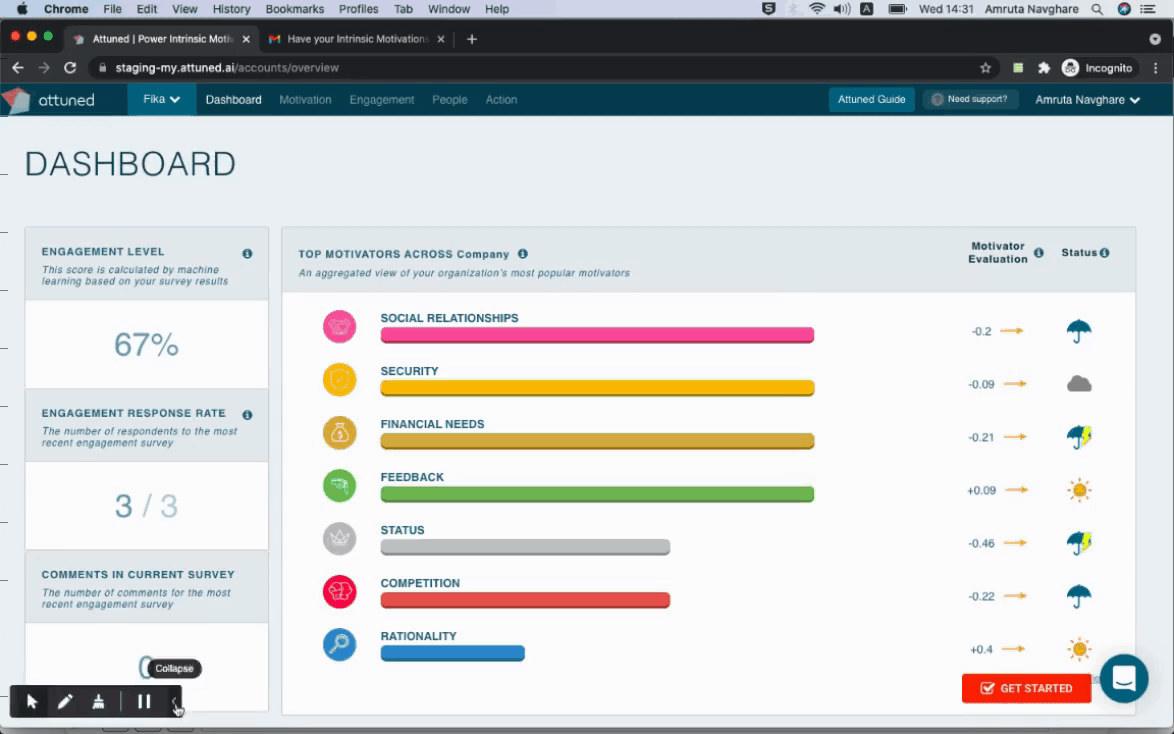Click the Attuned Guide button
Viewport: 1174px width, 734px height.
(872, 100)
